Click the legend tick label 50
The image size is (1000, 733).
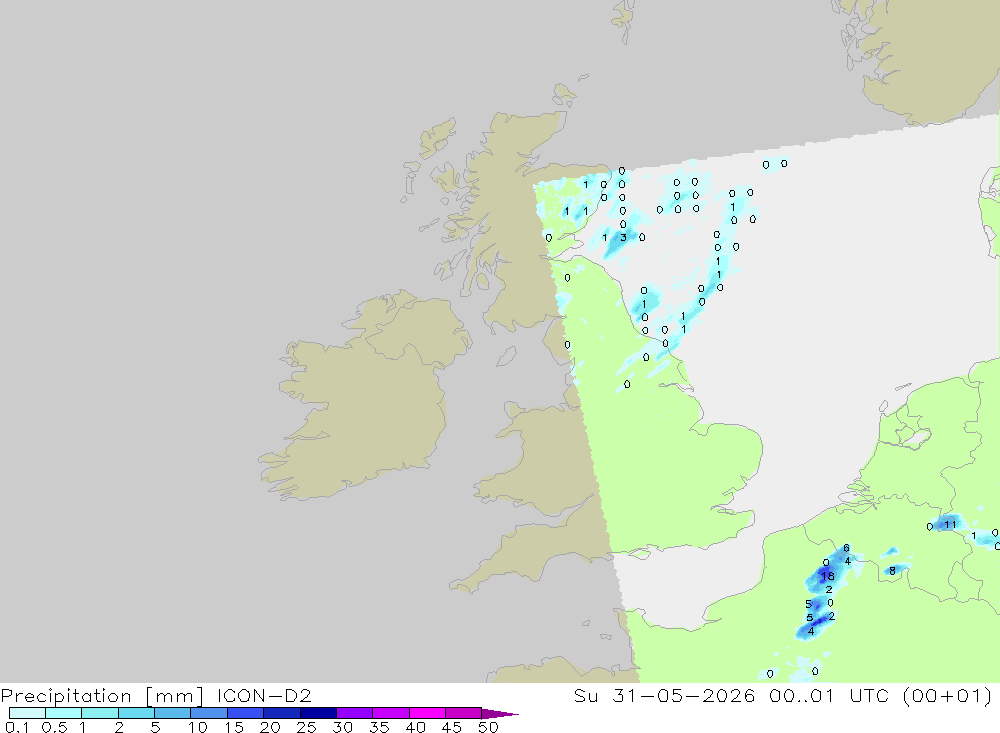488,727
